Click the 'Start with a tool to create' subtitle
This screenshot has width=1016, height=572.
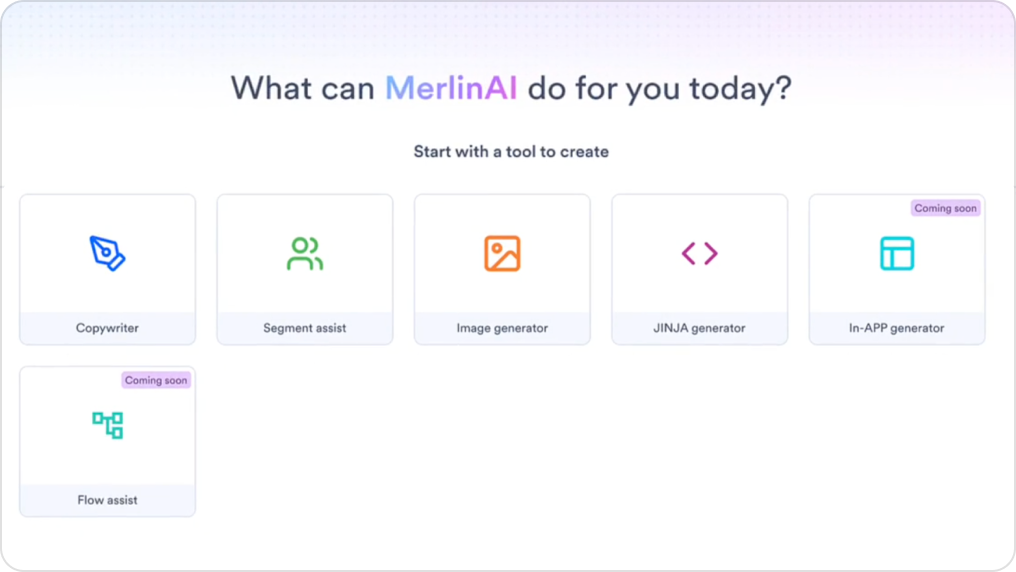(x=511, y=152)
